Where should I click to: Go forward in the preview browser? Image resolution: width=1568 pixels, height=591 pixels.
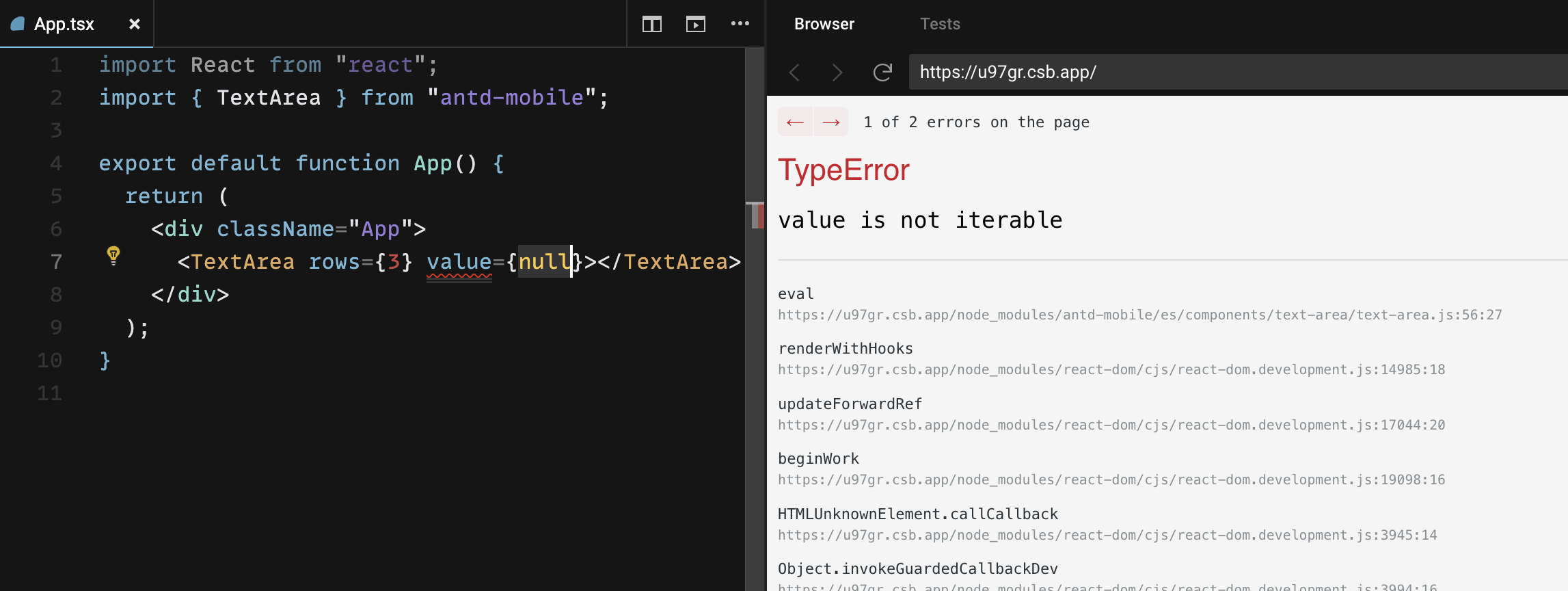[837, 72]
